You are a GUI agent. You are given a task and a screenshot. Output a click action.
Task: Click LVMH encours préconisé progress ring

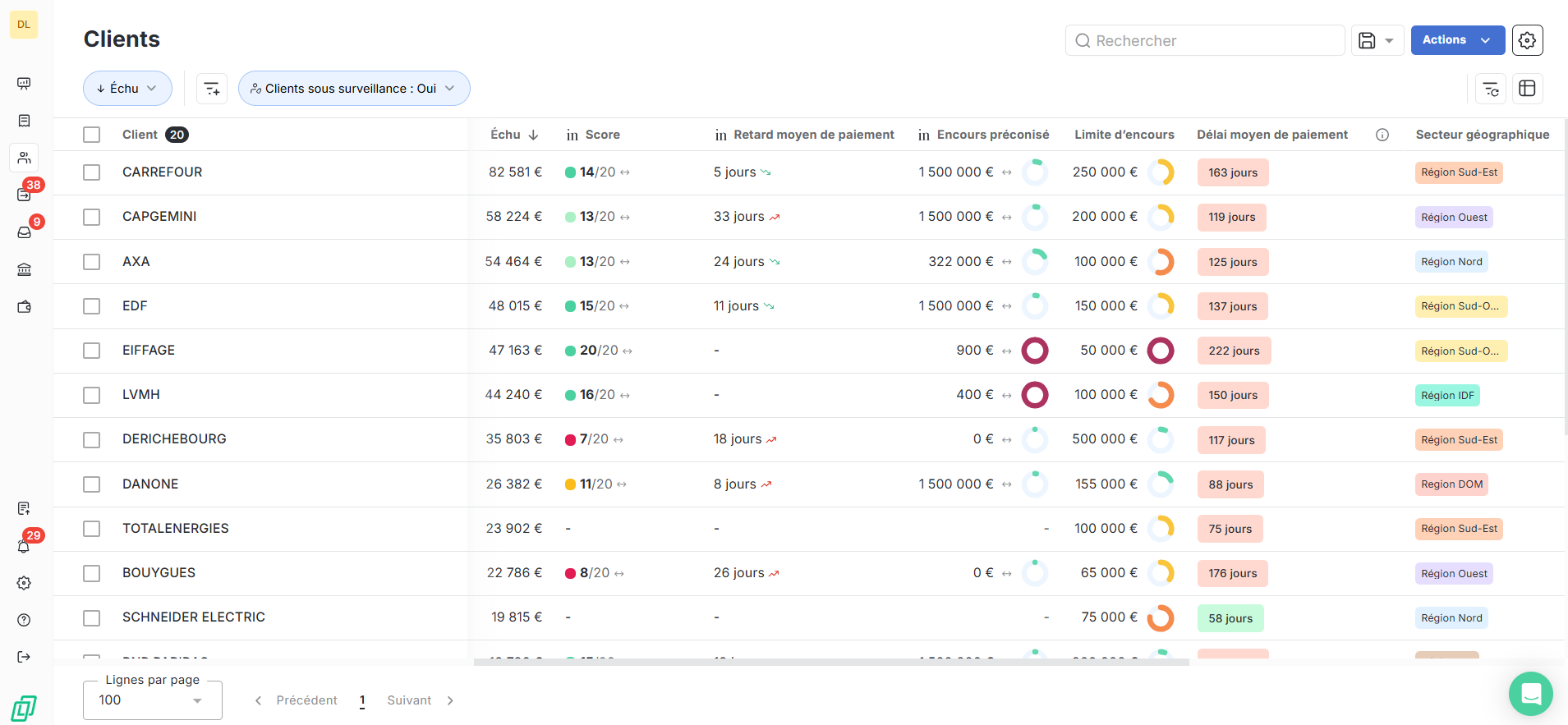pyautogui.click(x=1035, y=395)
